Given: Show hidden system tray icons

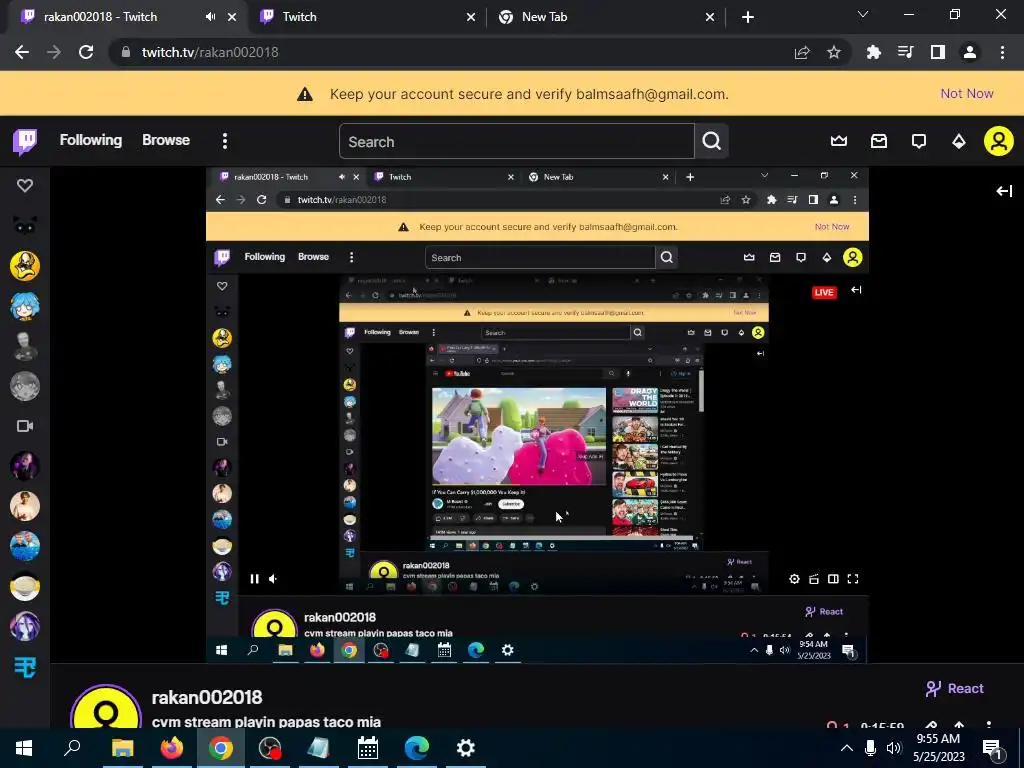Looking at the screenshot, I should [x=846, y=748].
